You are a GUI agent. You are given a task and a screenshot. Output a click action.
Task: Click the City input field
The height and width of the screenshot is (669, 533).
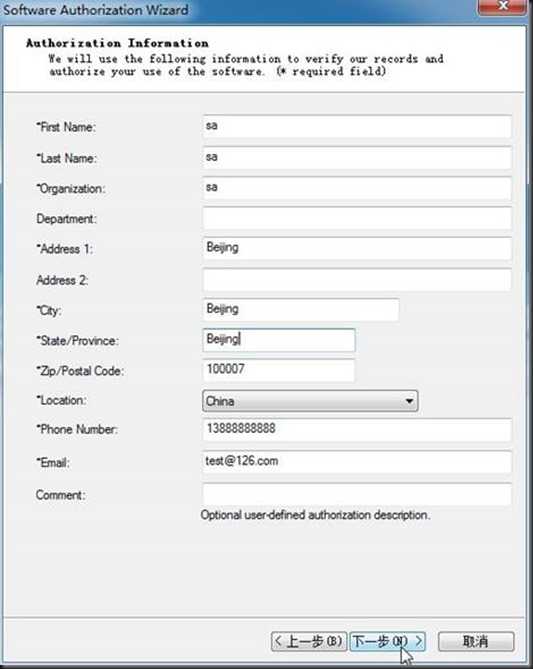click(301, 310)
